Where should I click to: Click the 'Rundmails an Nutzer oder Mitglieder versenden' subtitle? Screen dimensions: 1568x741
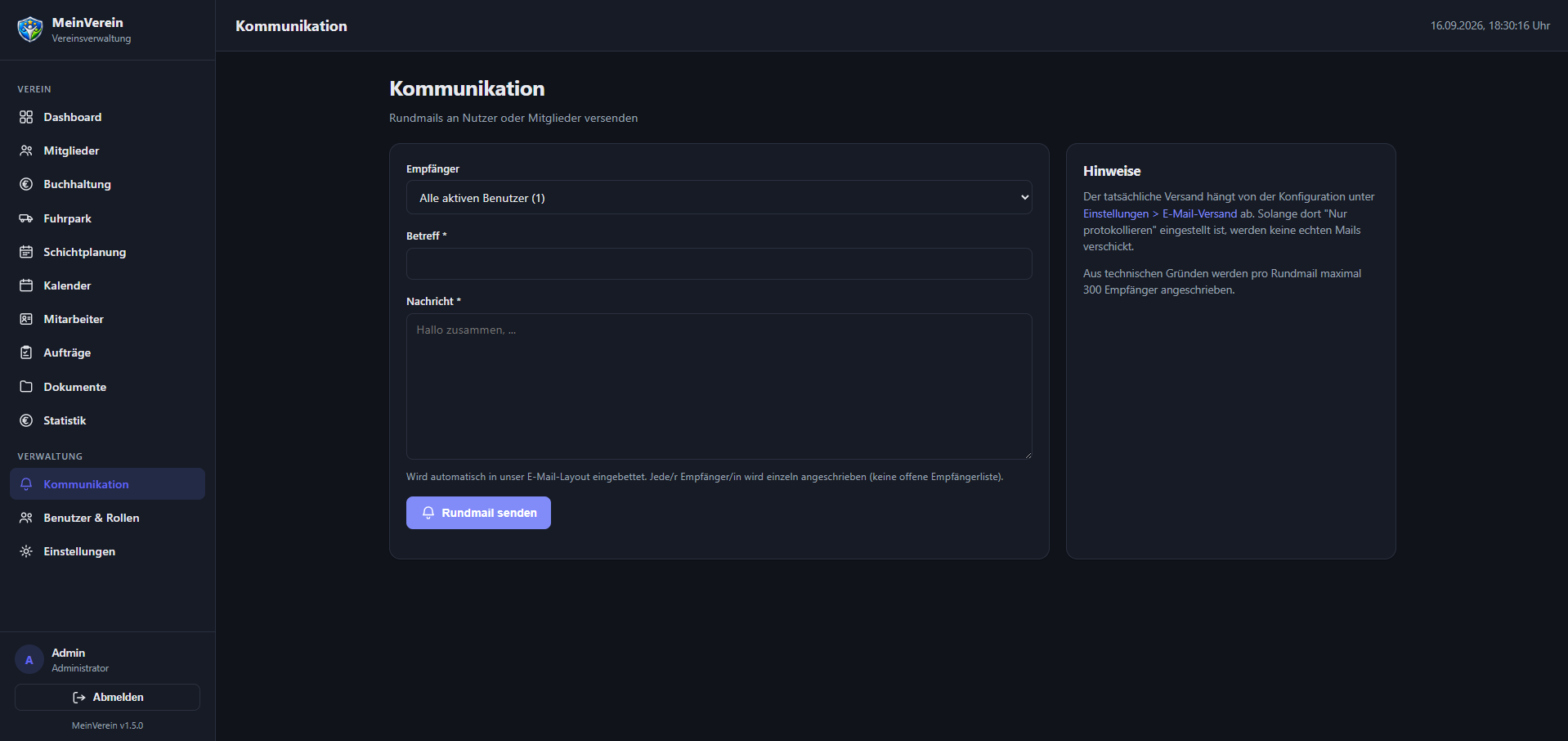click(513, 118)
